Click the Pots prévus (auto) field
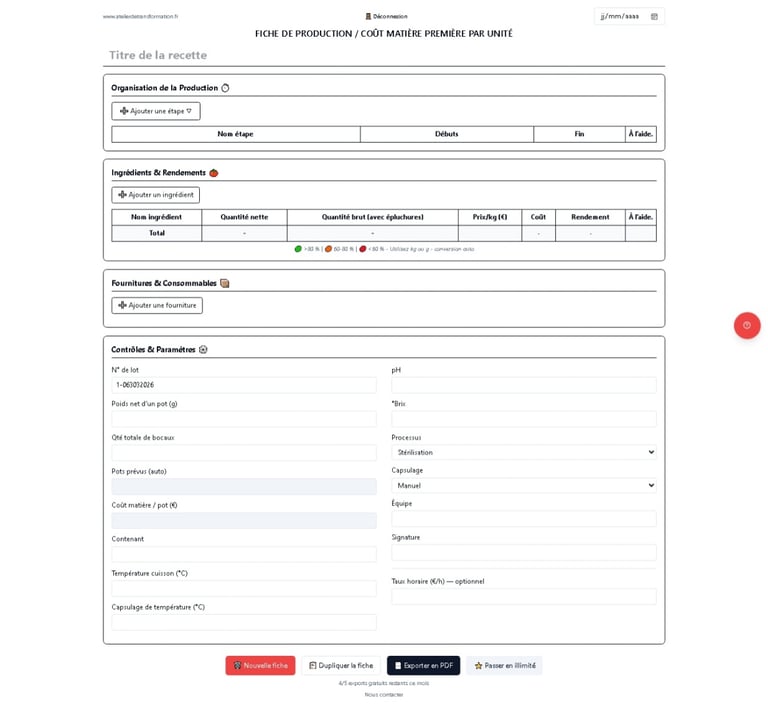This screenshot has height=705, width=768. pos(244,486)
